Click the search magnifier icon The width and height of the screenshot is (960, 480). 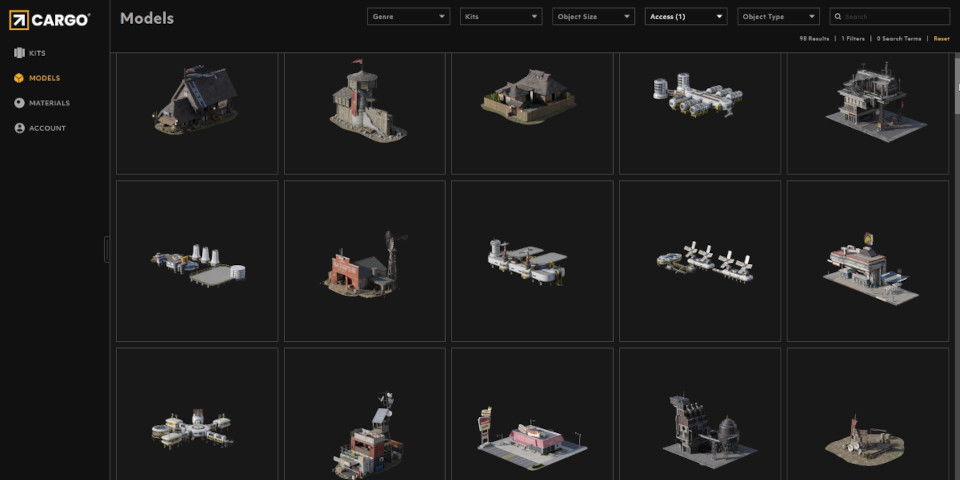(838, 17)
